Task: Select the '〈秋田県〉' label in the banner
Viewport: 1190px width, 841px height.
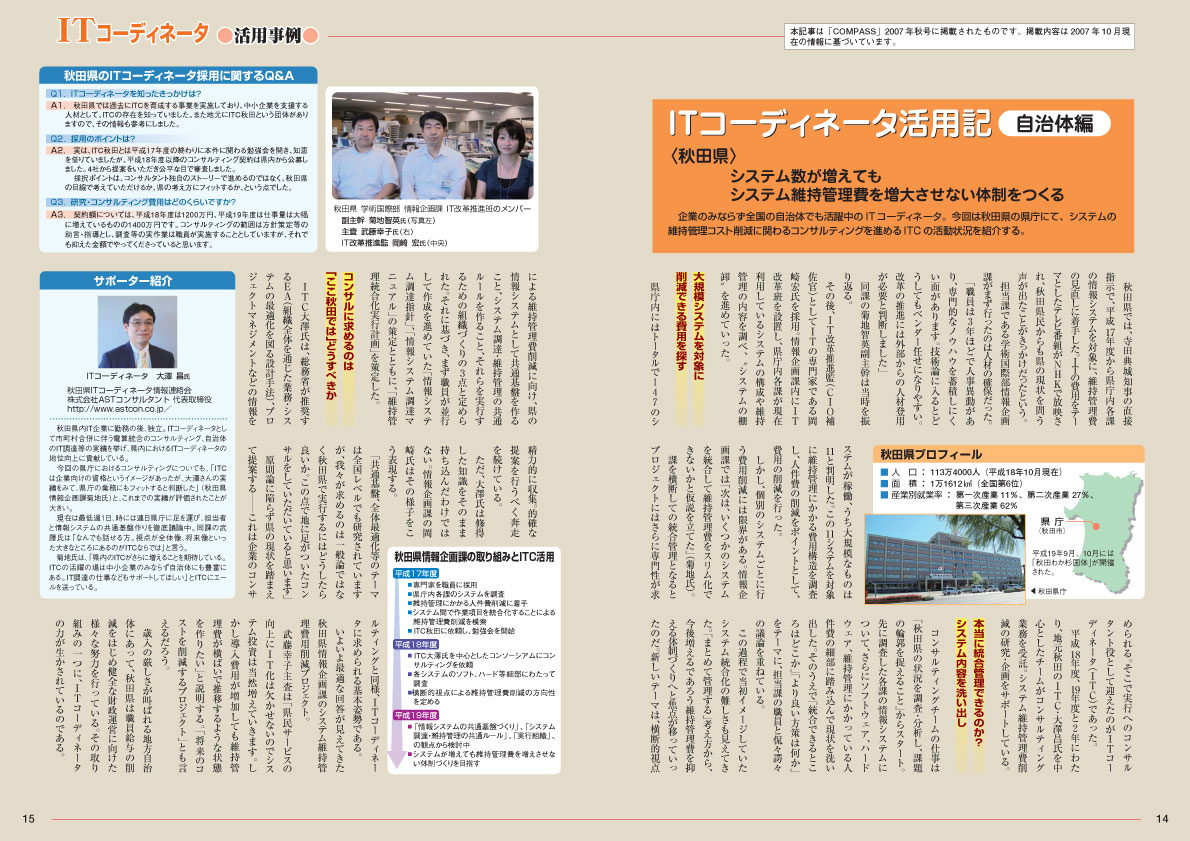Action: coord(704,156)
